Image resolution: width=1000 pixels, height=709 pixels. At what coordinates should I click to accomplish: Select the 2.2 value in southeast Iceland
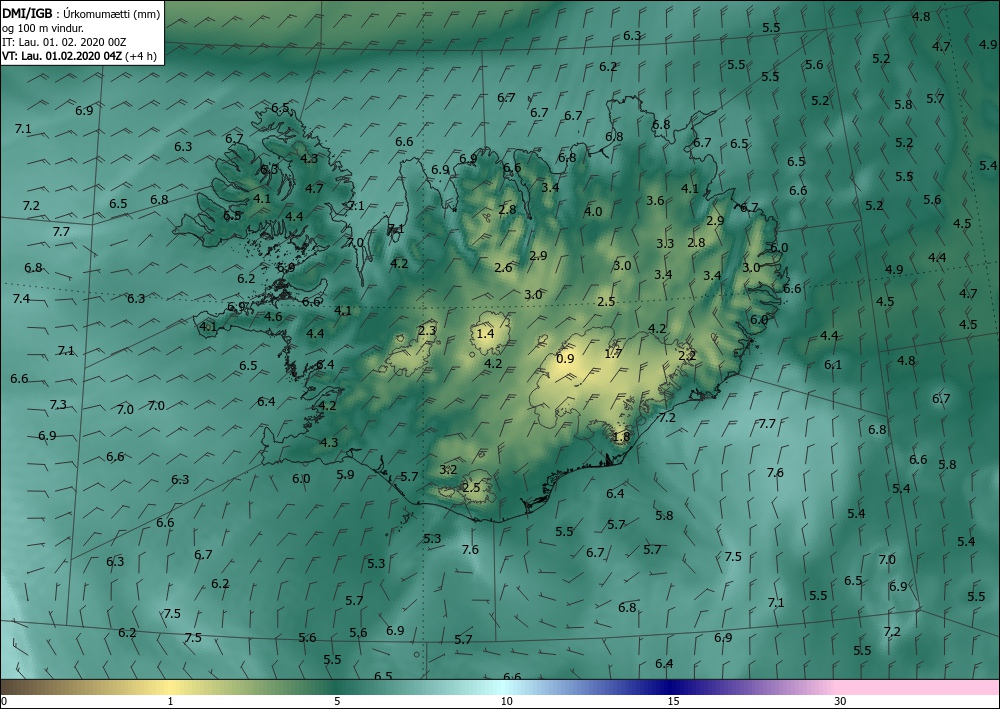(x=687, y=356)
